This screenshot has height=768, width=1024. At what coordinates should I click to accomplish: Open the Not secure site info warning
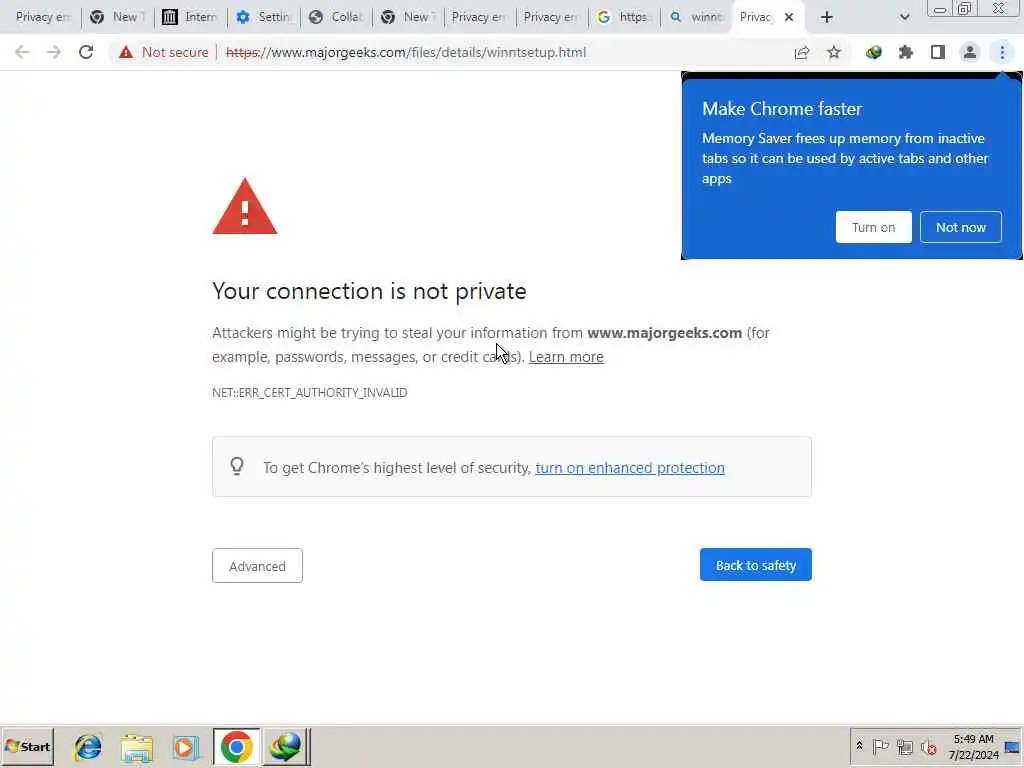(164, 52)
